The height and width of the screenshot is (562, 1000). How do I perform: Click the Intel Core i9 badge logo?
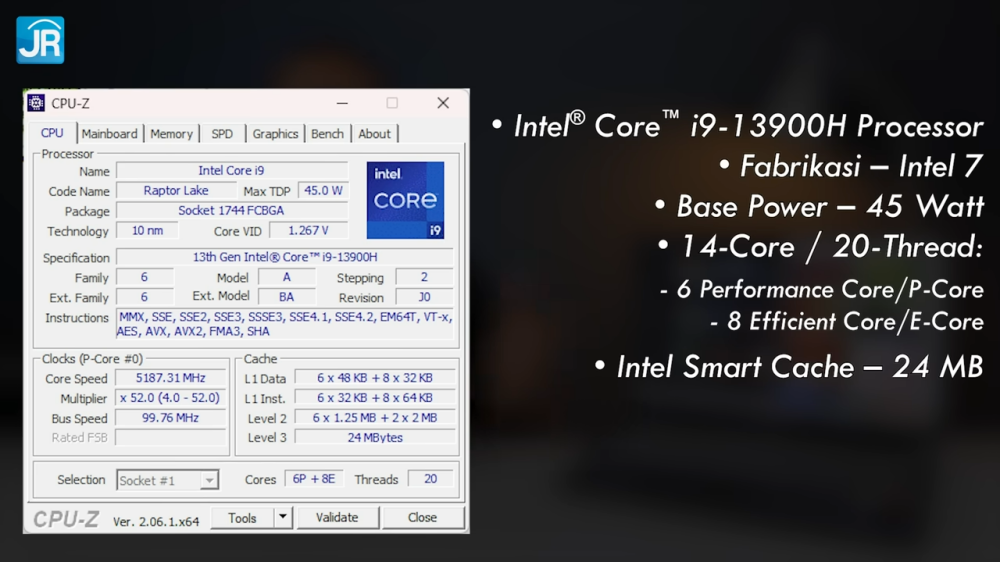point(405,200)
